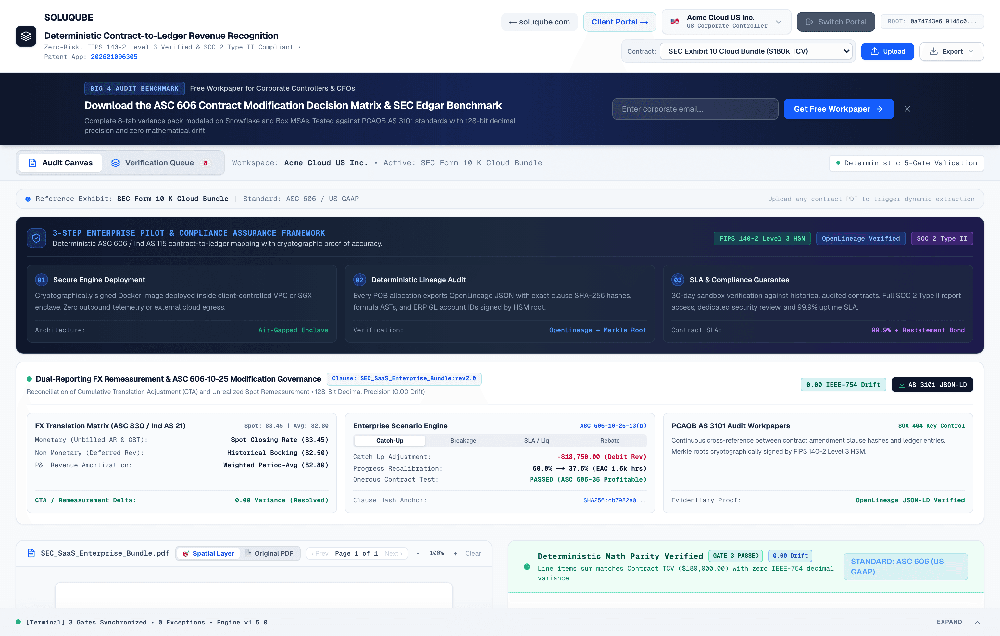Expand the Export options chevron
The image size is (1000, 636).
coord(971,52)
